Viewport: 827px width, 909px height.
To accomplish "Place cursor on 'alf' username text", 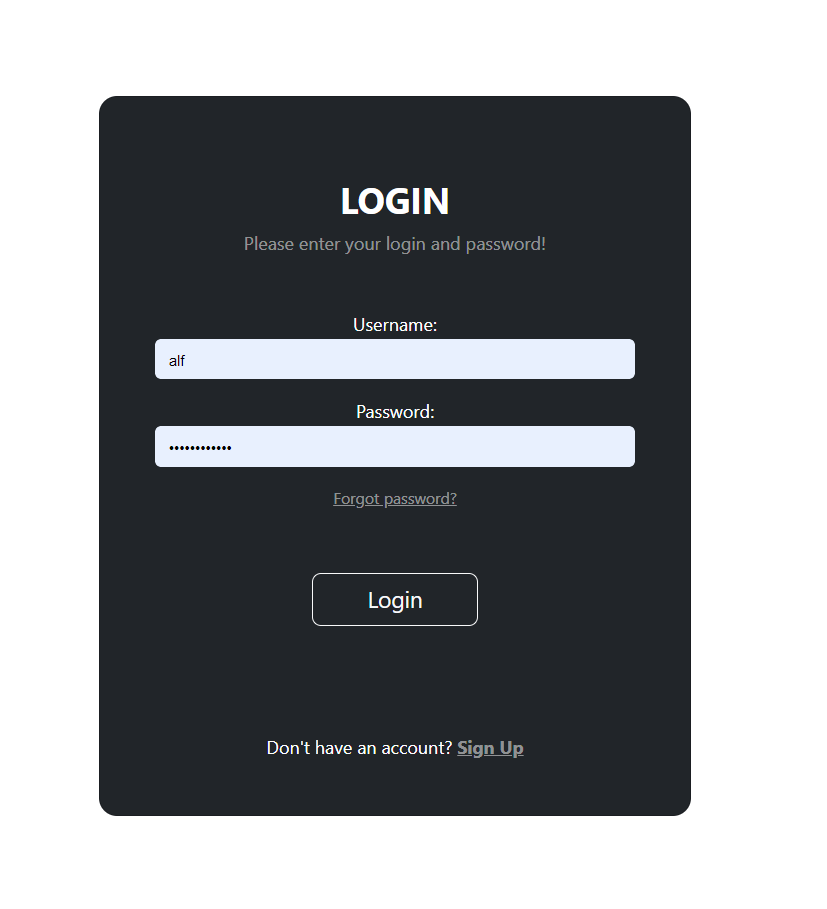I will tap(177, 361).
